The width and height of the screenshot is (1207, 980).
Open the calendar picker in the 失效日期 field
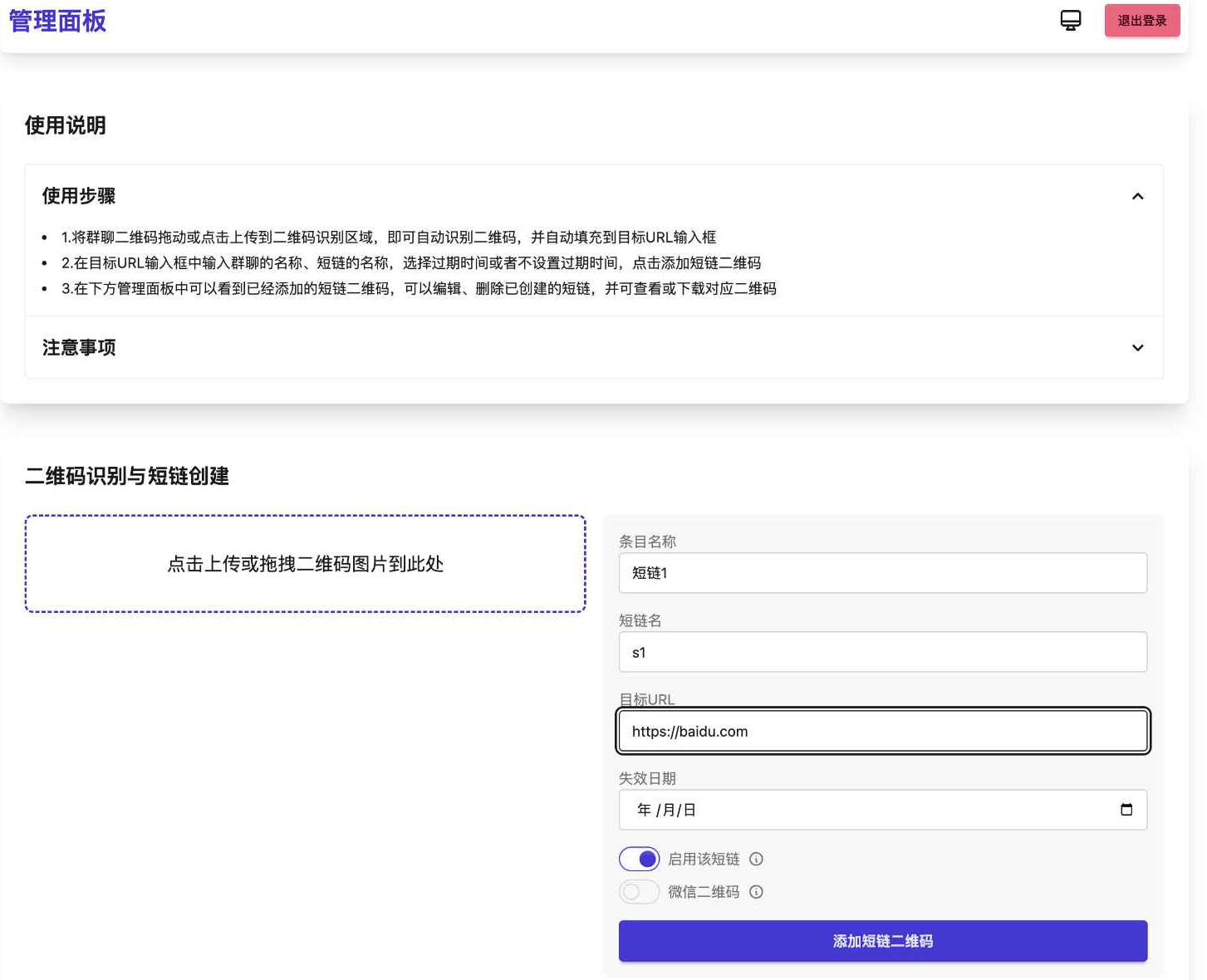click(x=1127, y=810)
